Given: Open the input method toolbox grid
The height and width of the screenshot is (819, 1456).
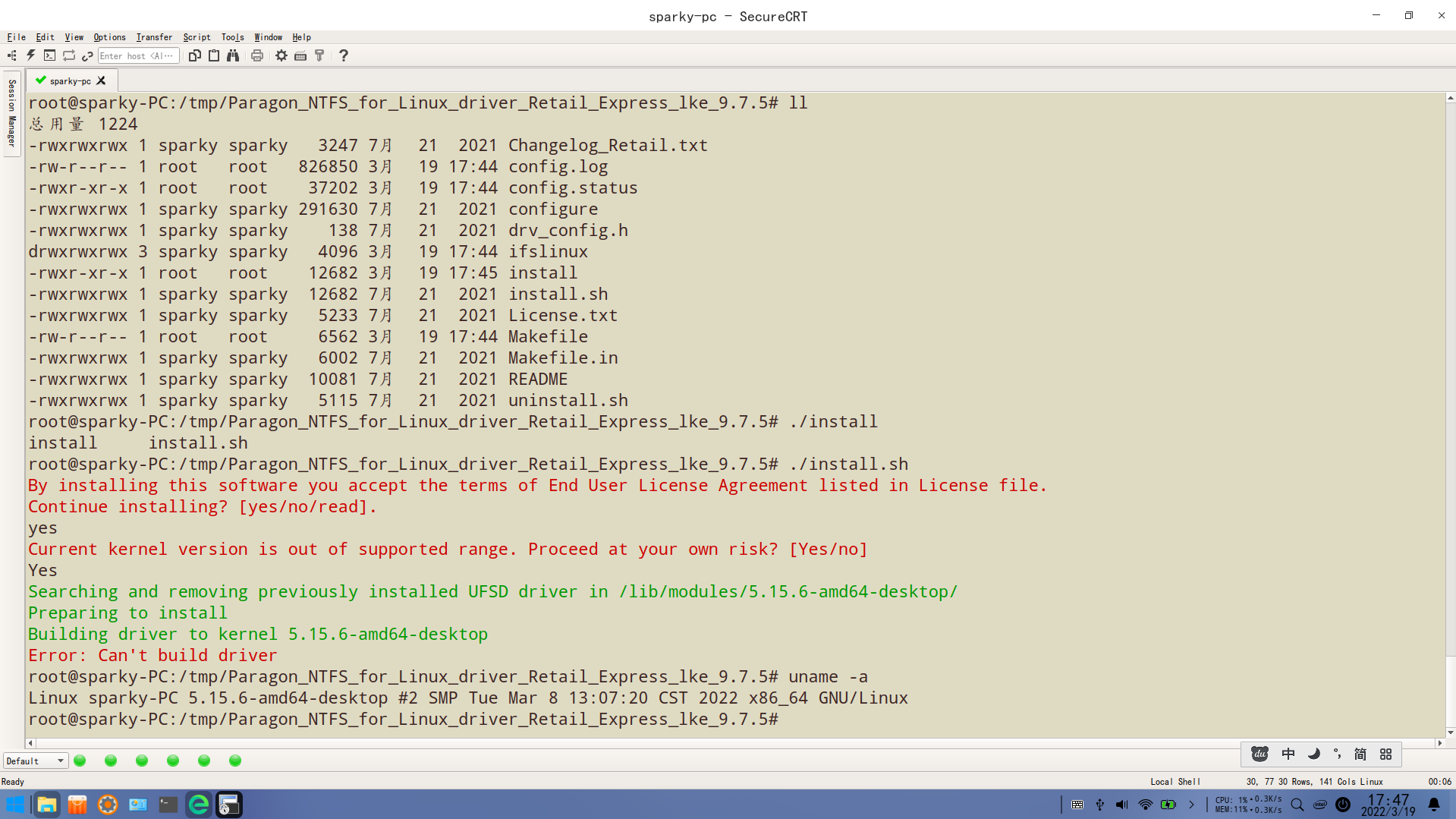Looking at the screenshot, I should 1386,754.
